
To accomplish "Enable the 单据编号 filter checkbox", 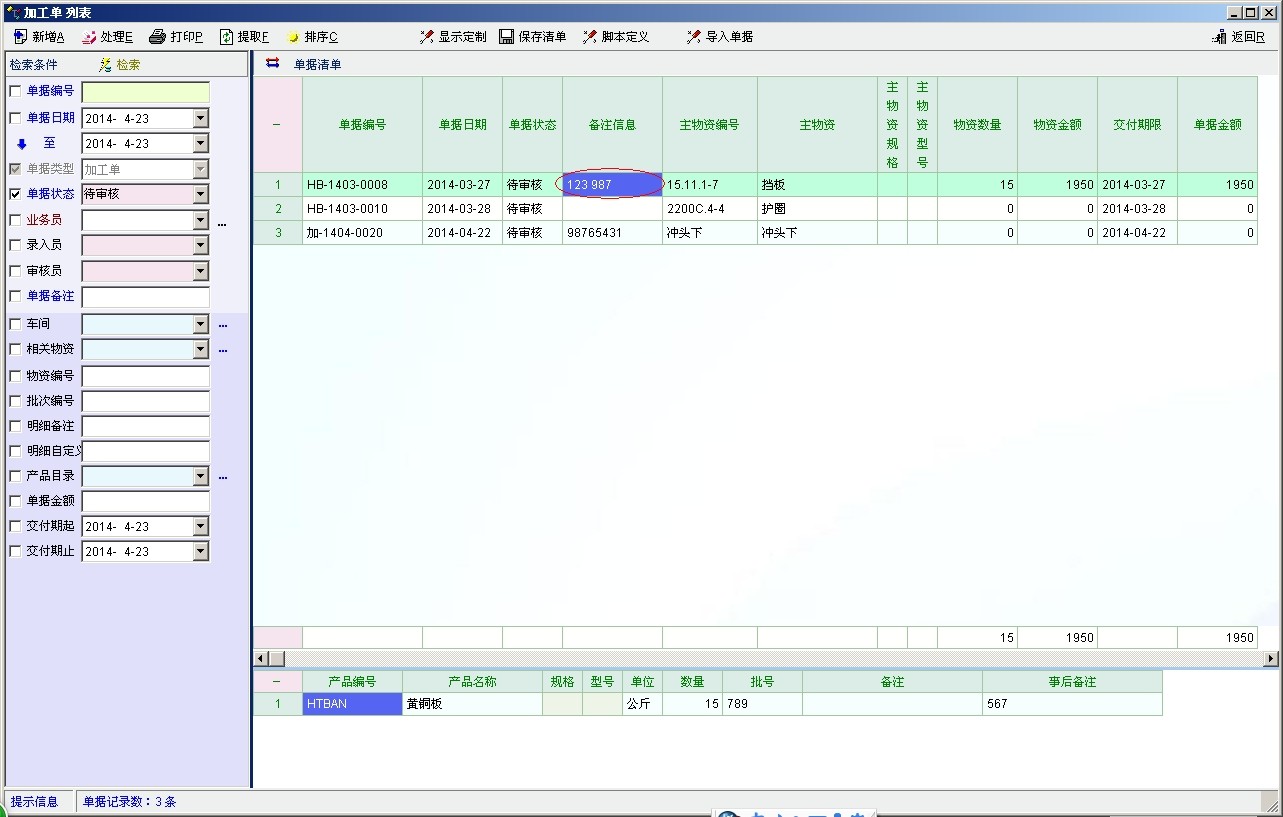I will pos(15,92).
